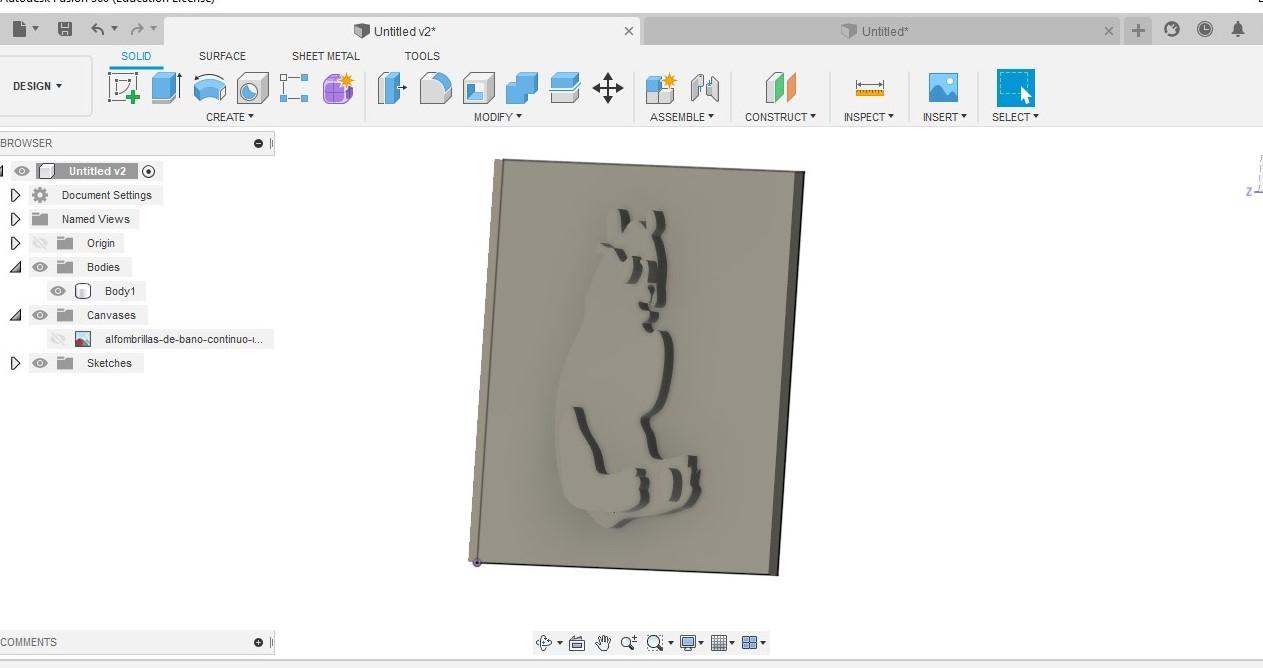Select the Split Body tool
This screenshot has height=668, width=1263.
(564, 88)
